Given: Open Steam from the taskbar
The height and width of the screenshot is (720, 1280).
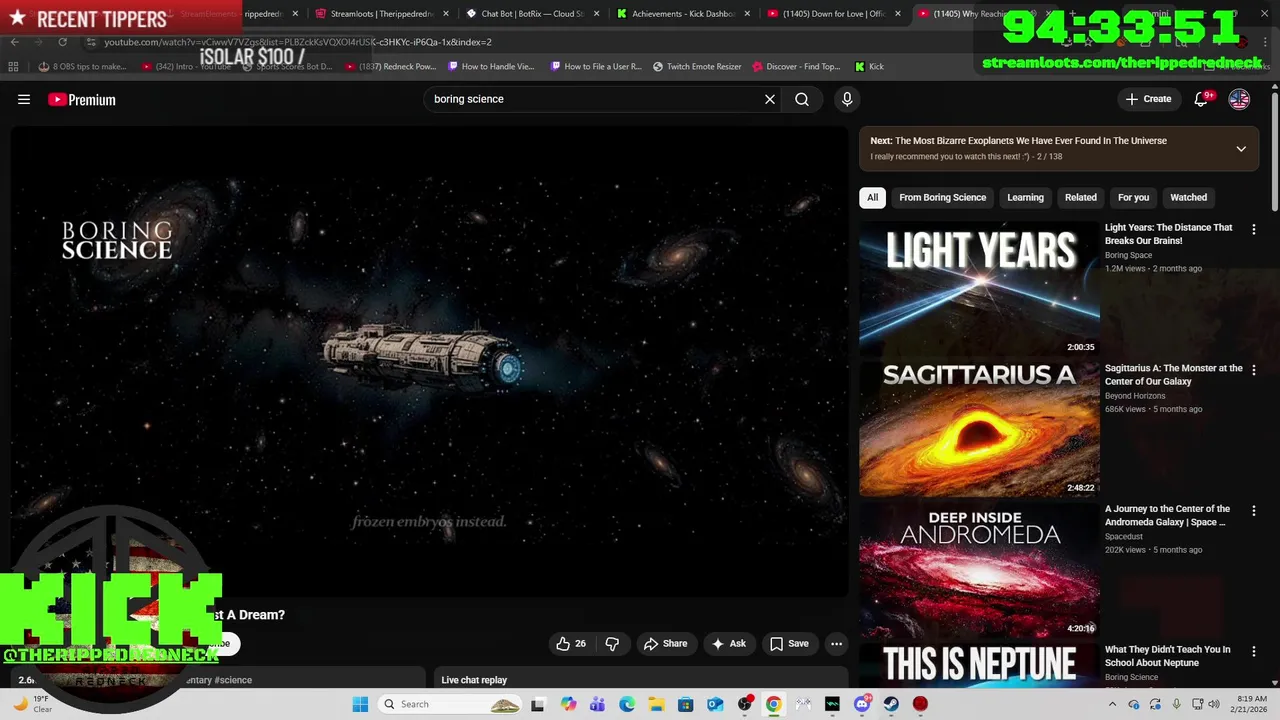Looking at the screenshot, I should click(x=891, y=704).
